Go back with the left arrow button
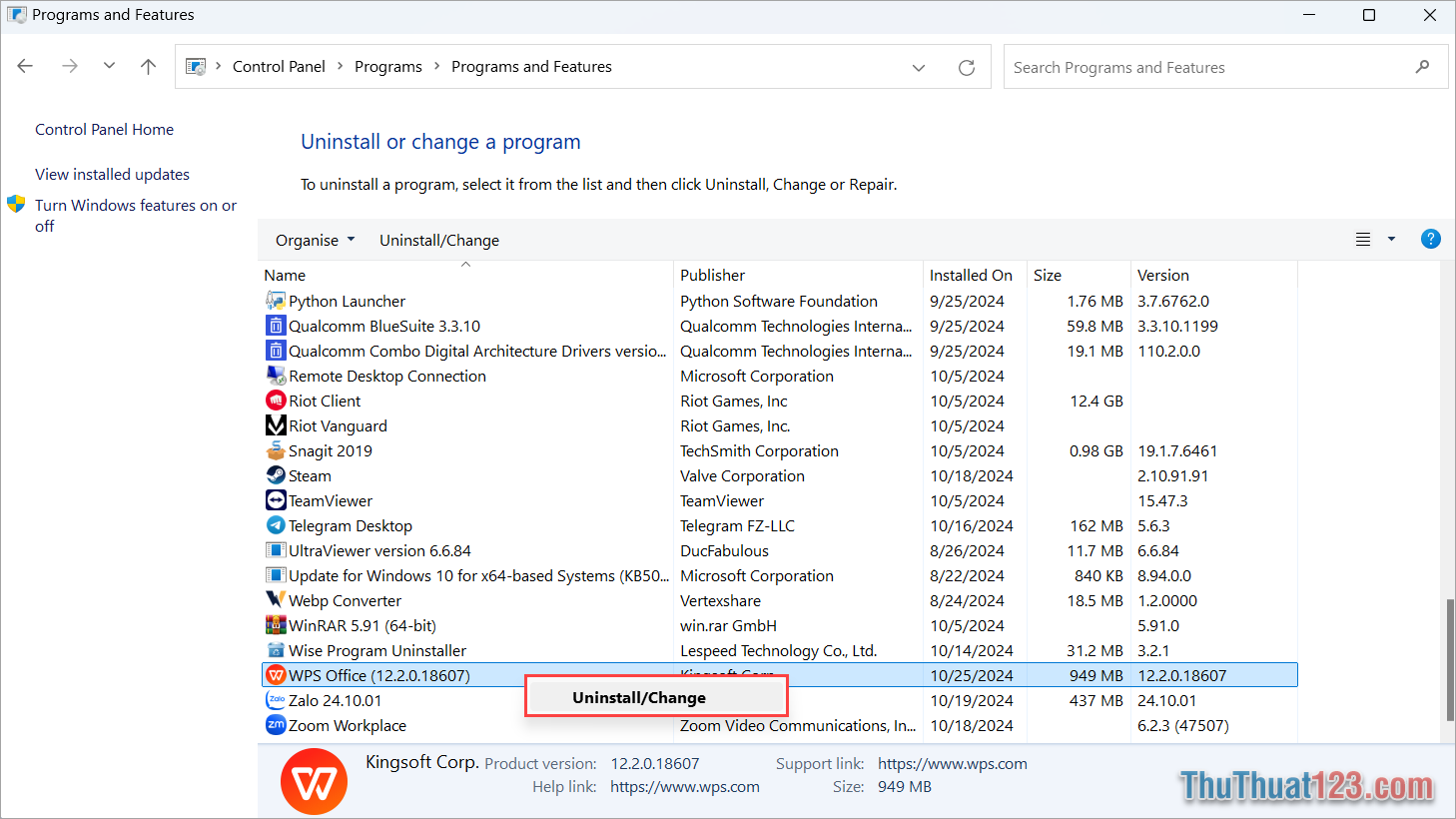The image size is (1456, 819). coord(25,66)
